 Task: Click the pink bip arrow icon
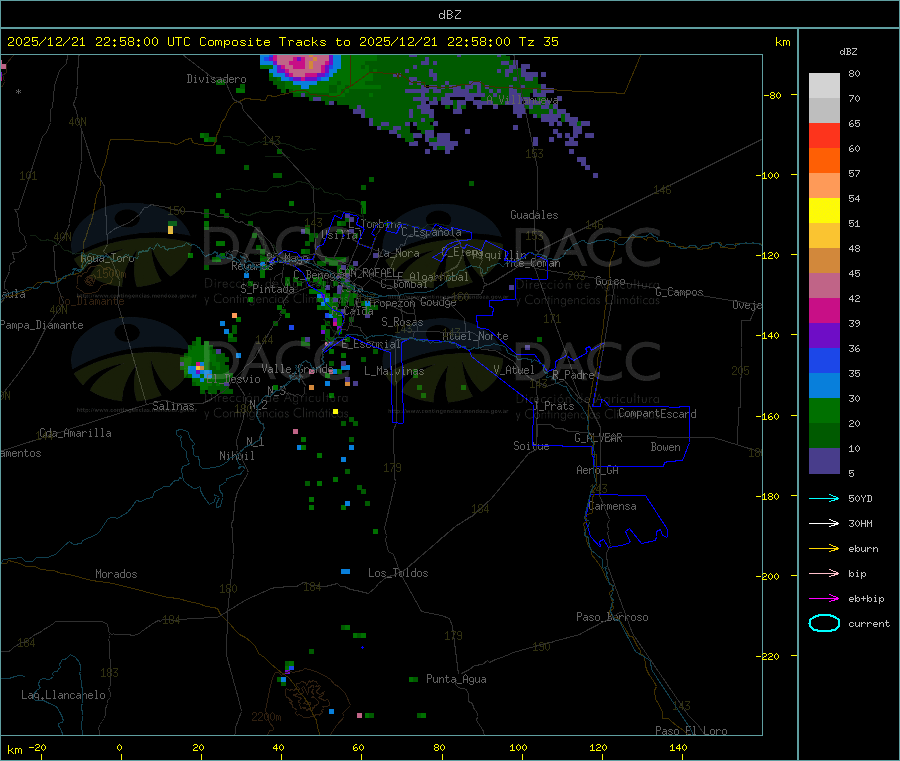pyautogui.click(x=824, y=573)
